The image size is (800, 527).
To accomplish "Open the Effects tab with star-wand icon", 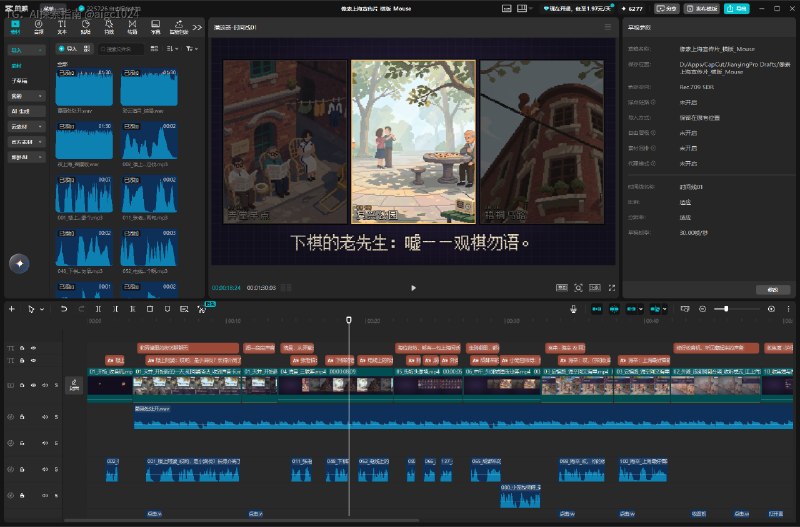I will (109, 27).
